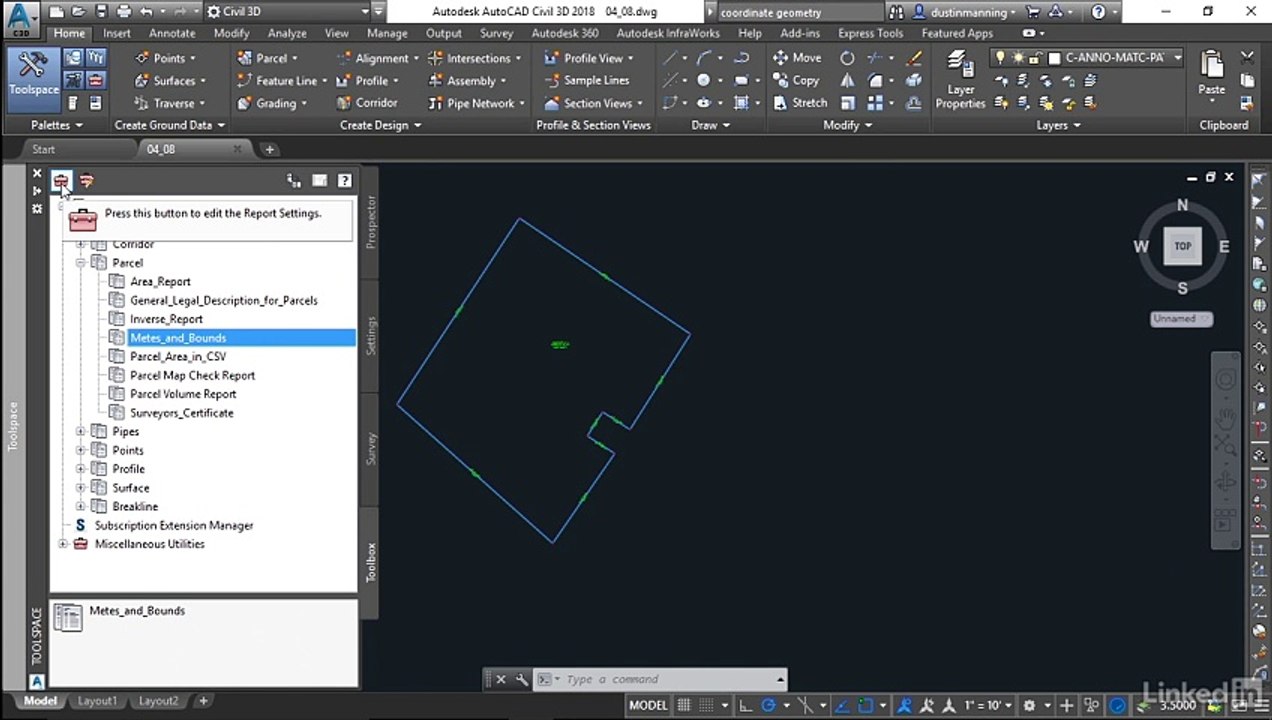This screenshot has height=720, width=1272.
Task: Click the search box with coordinate geometry
Action: coord(800,12)
